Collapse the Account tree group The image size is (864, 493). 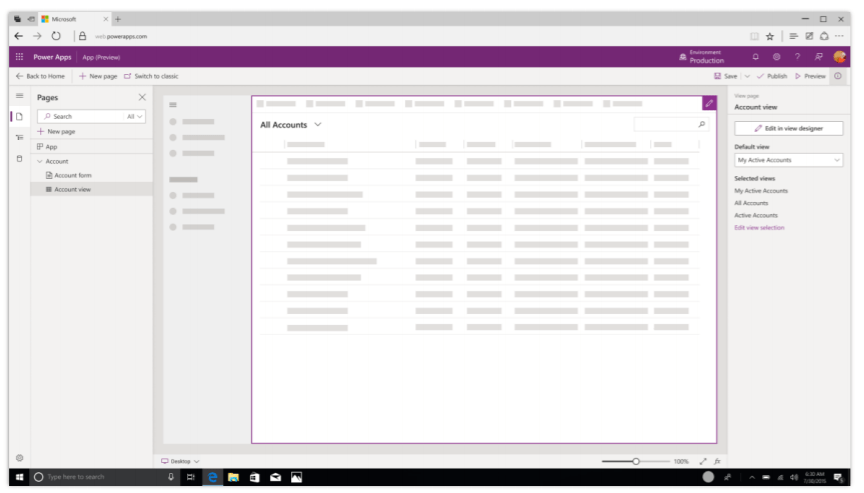(x=40, y=161)
